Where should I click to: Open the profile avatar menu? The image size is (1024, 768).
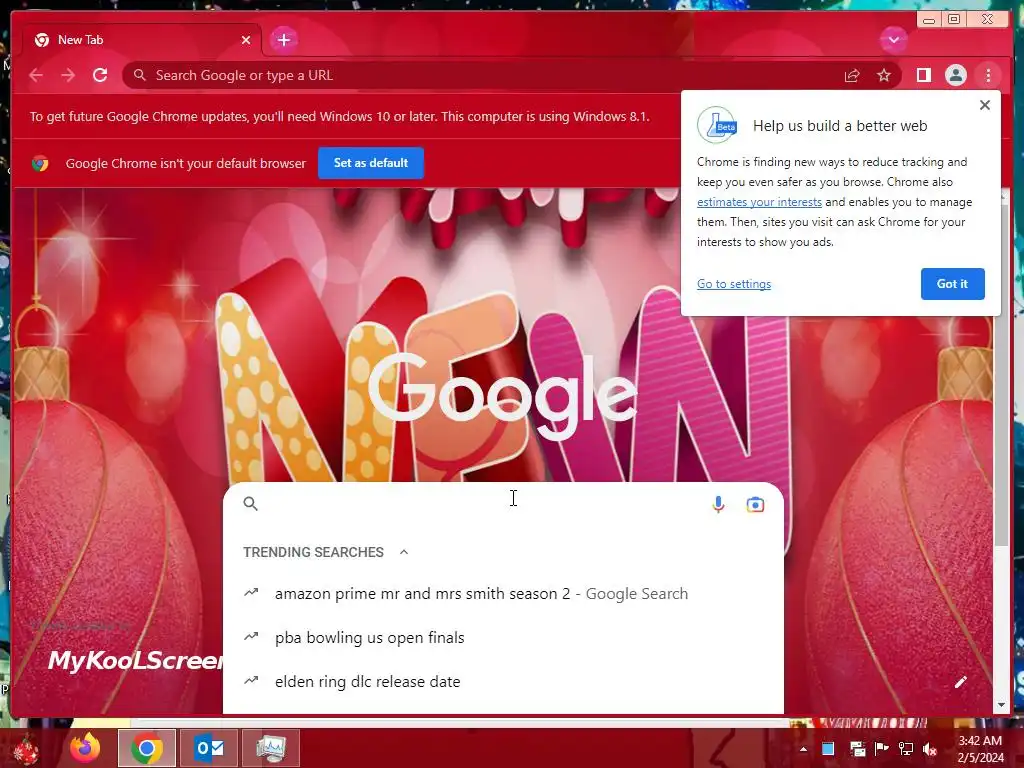click(955, 76)
